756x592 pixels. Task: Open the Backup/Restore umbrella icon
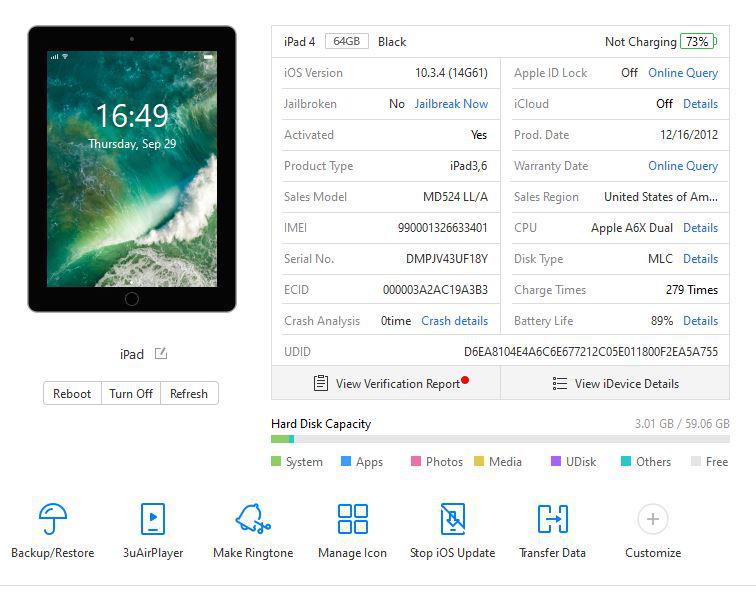[53, 519]
